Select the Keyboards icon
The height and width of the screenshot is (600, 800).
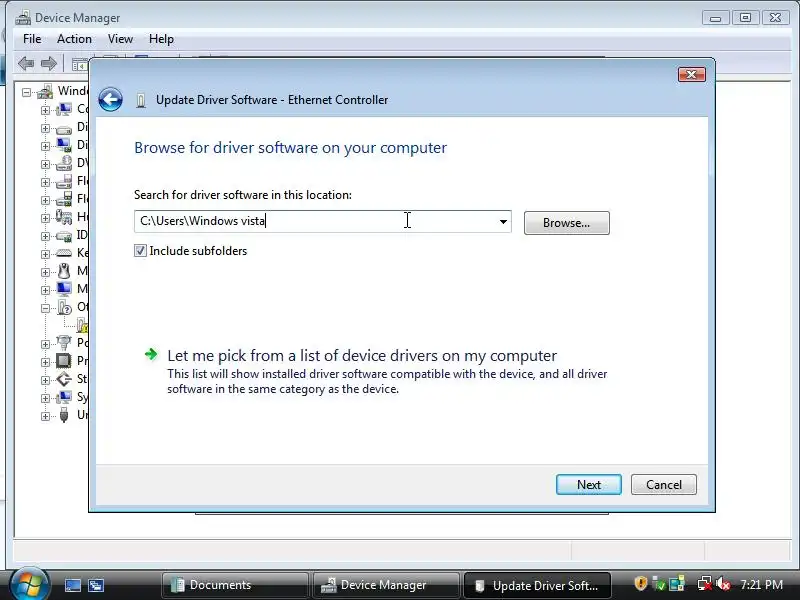coord(64,253)
